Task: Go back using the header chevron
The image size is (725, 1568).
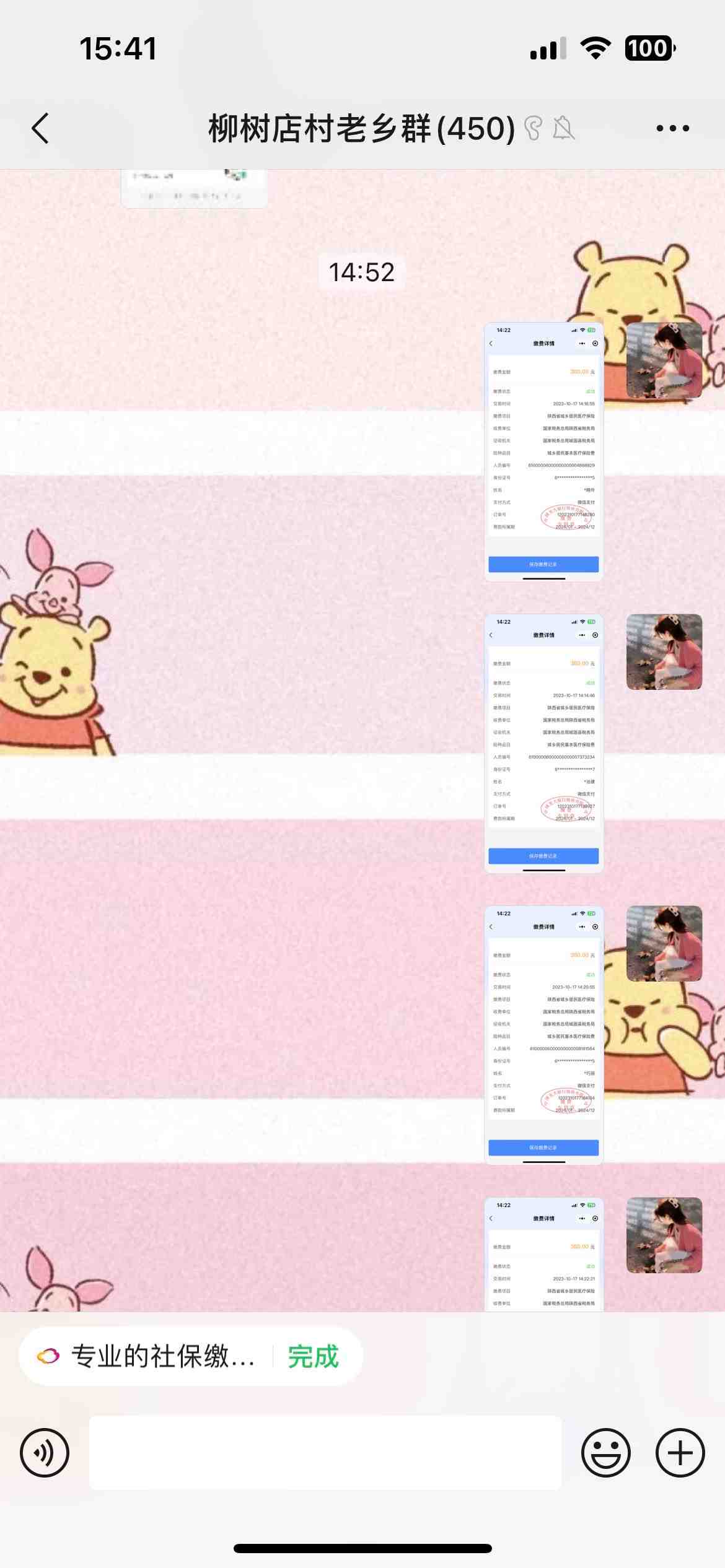Action: click(40, 128)
